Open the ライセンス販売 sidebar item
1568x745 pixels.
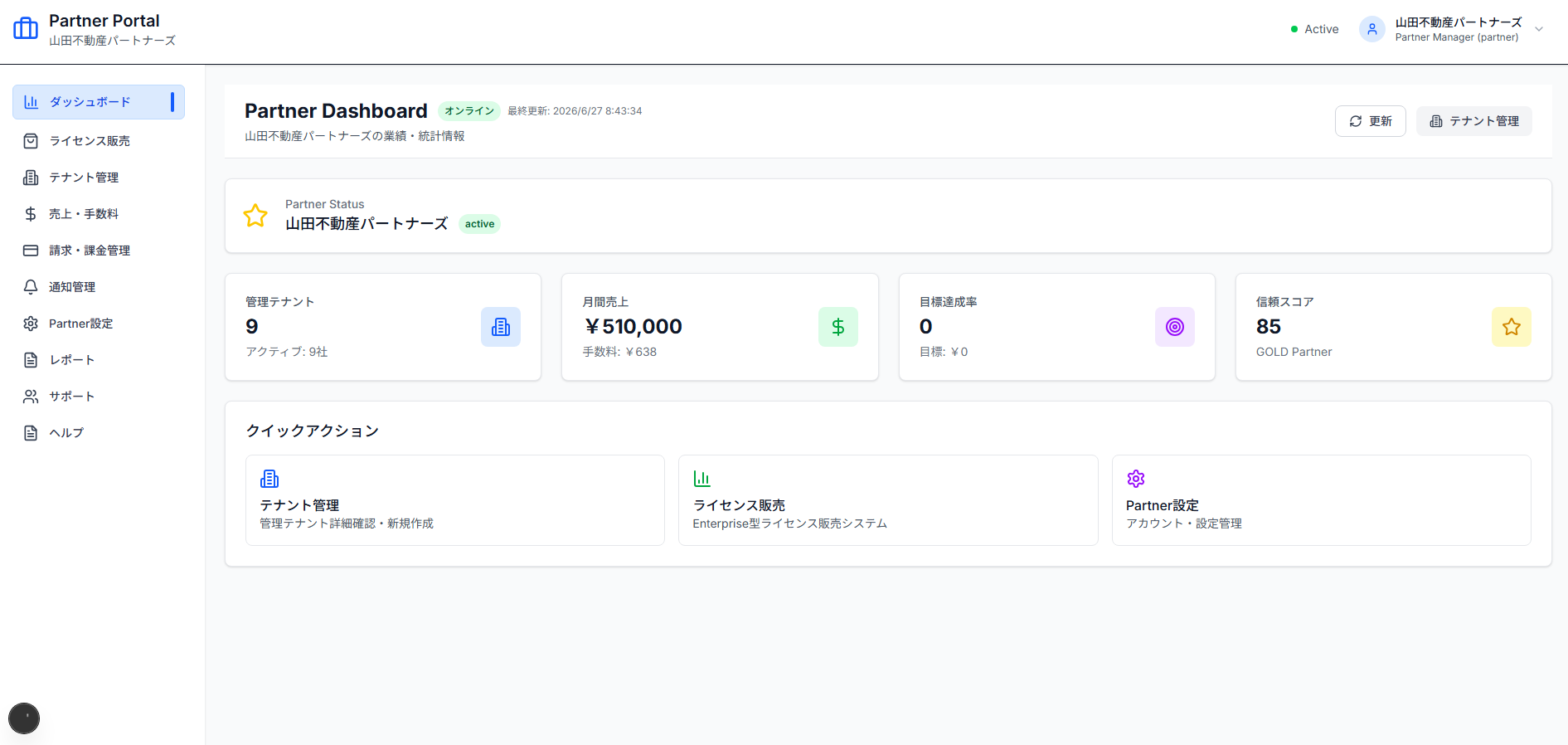click(x=99, y=141)
